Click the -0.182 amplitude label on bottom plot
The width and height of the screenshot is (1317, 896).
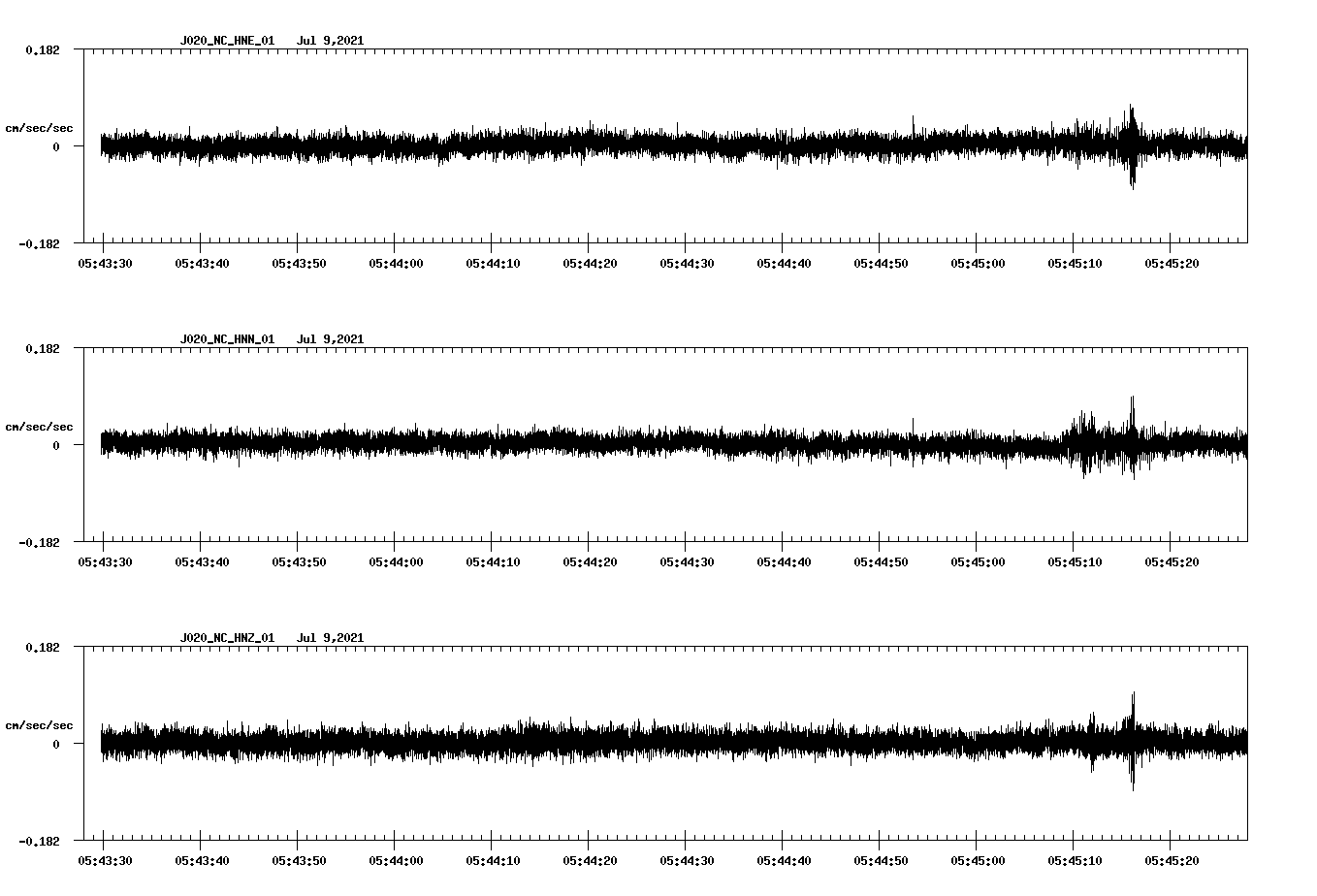pos(40,843)
